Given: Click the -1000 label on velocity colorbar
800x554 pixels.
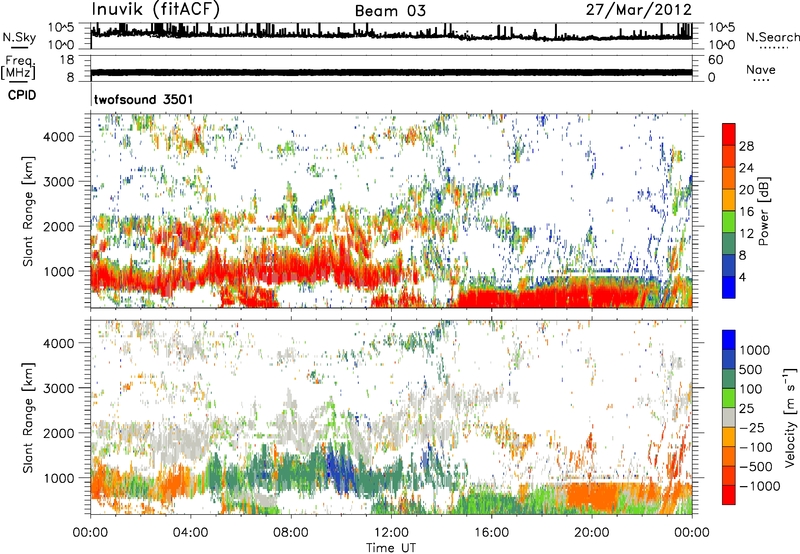Looking at the screenshot, I should click(760, 486).
